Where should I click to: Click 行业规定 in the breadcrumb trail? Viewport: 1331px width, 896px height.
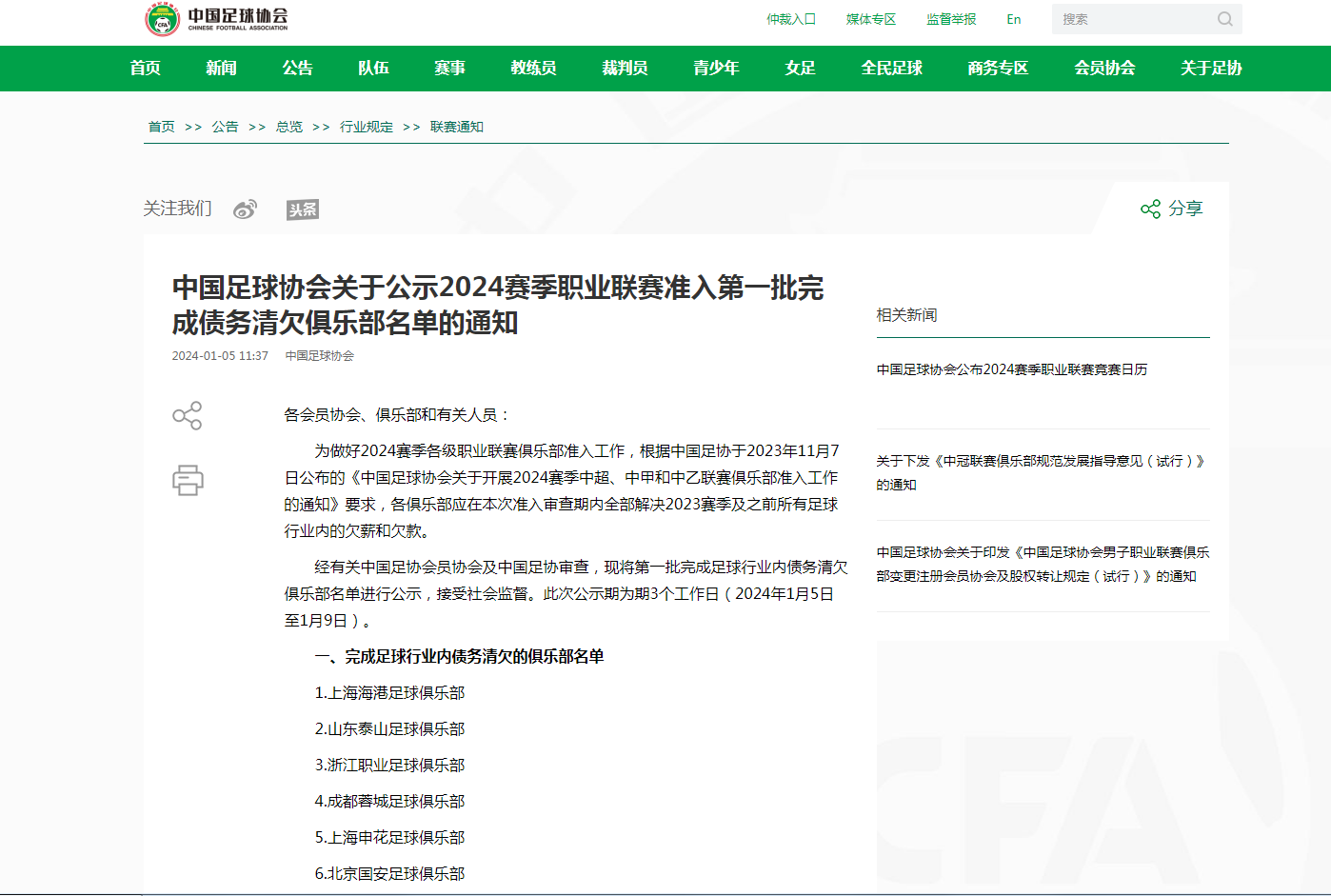(x=367, y=127)
